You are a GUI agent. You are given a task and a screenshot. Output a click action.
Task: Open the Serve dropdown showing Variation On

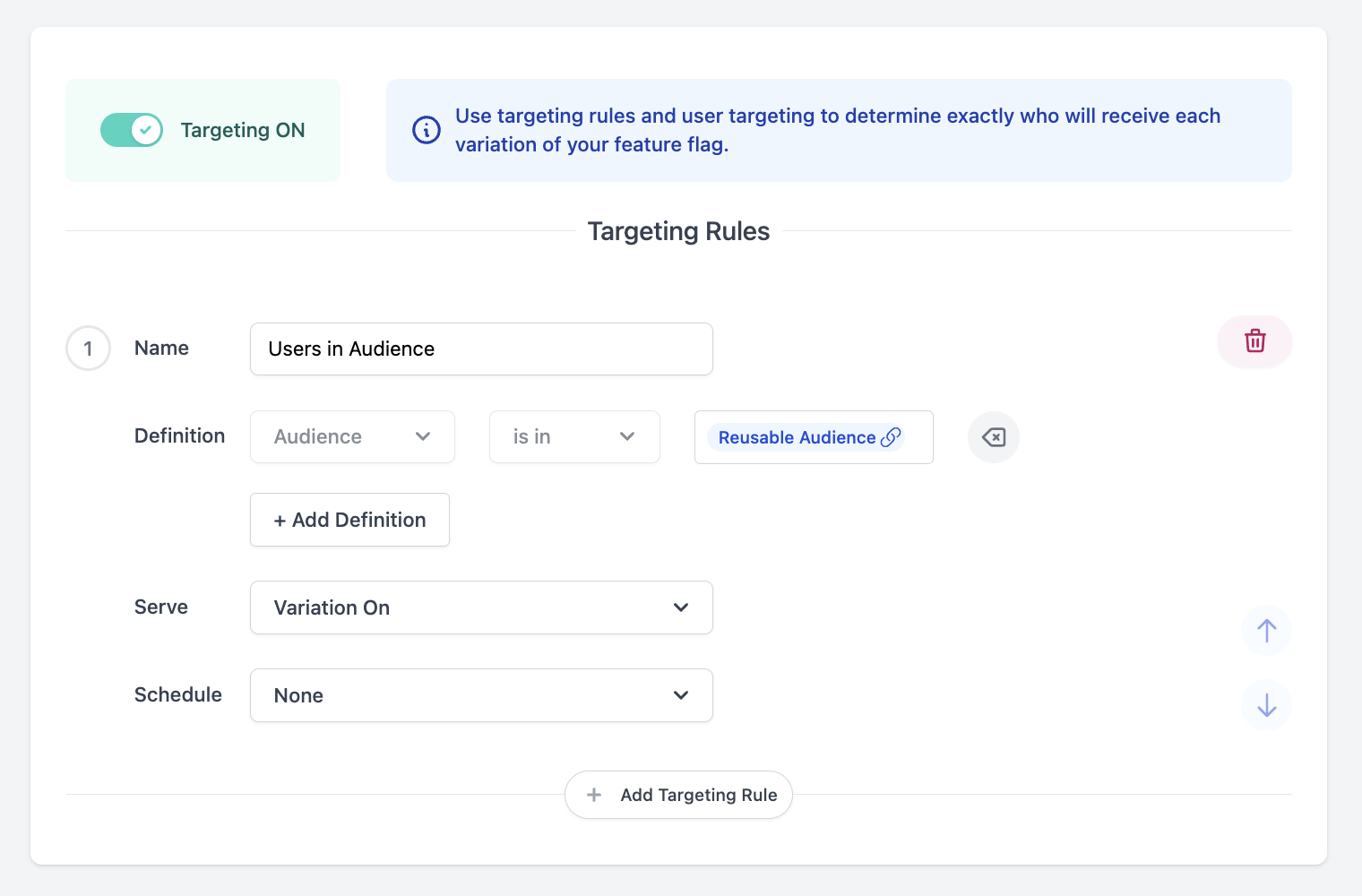point(481,607)
